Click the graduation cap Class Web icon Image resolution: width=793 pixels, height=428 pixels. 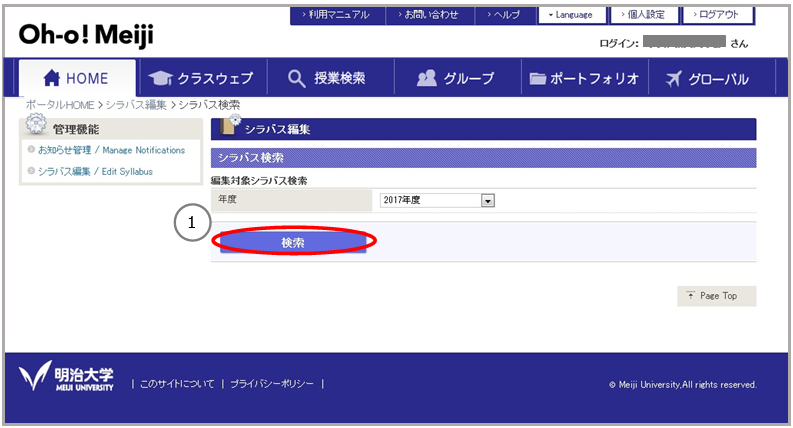pyautogui.click(x=160, y=78)
